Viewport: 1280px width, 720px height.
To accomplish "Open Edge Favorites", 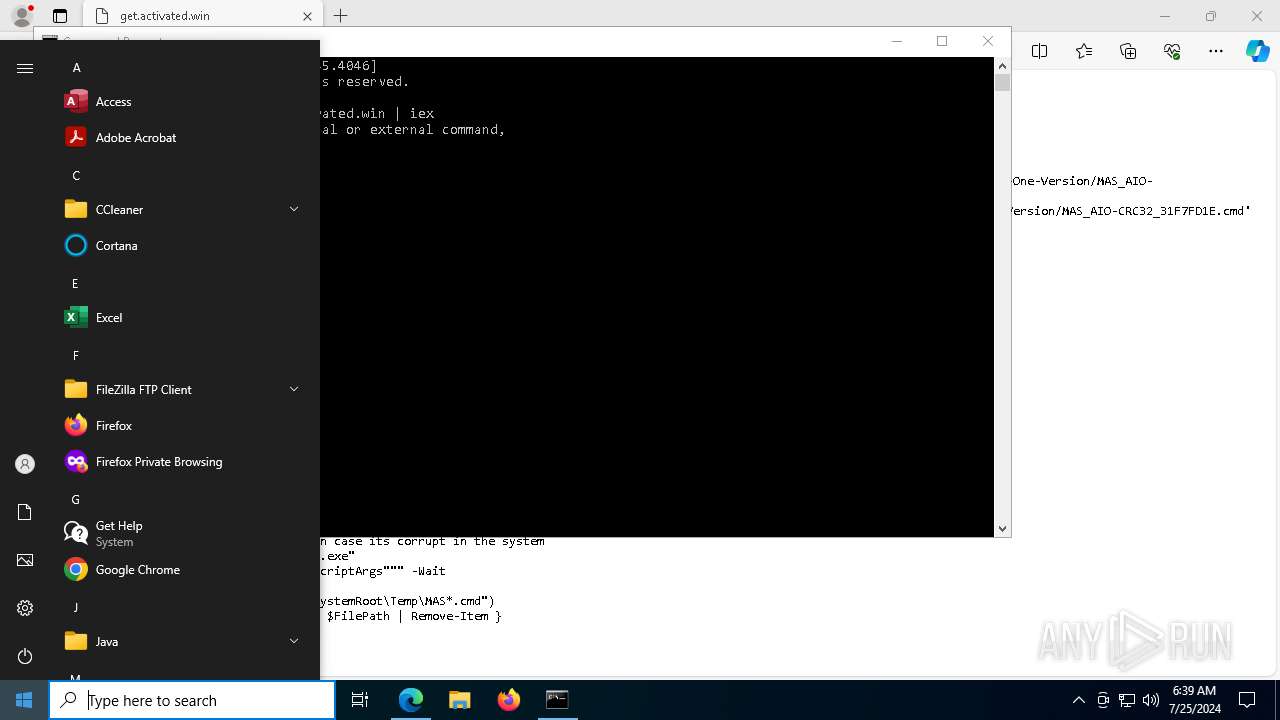I will tap(1084, 52).
